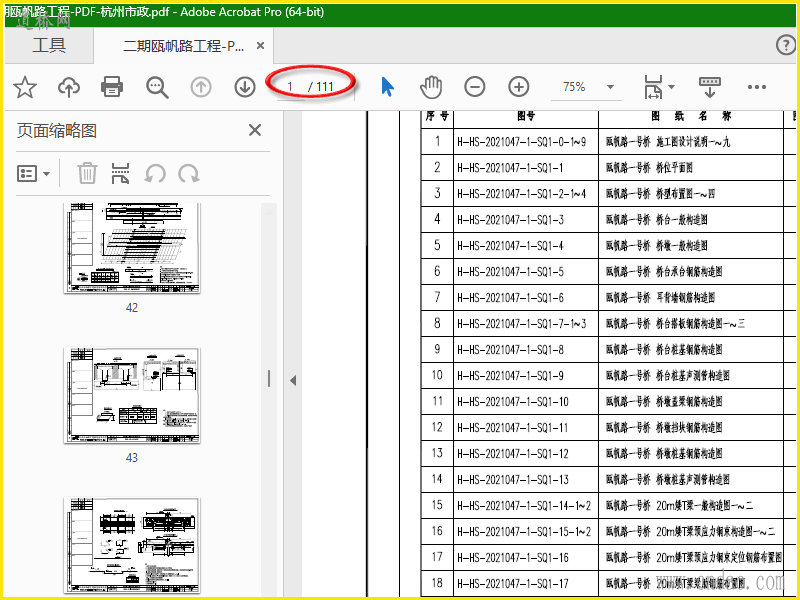Click the cloud upload icon
800x600 pixels.
[x=68, y=87]
